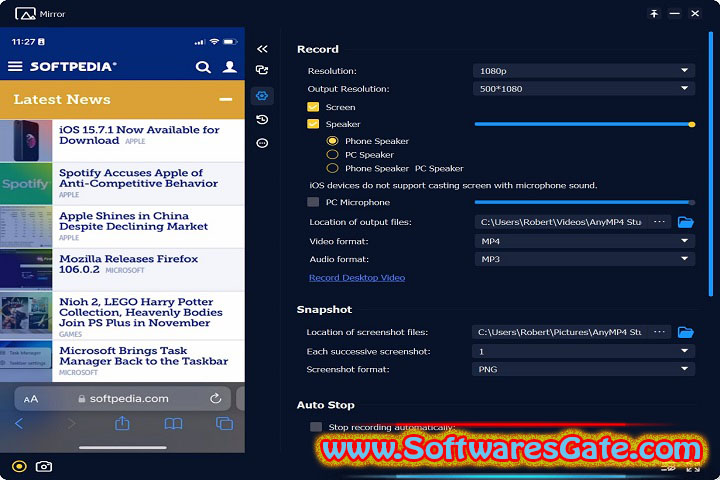This screenshot has height=480, width=720.
Task: Open Safari bookmarks book icon
Action: coord(174,424)
